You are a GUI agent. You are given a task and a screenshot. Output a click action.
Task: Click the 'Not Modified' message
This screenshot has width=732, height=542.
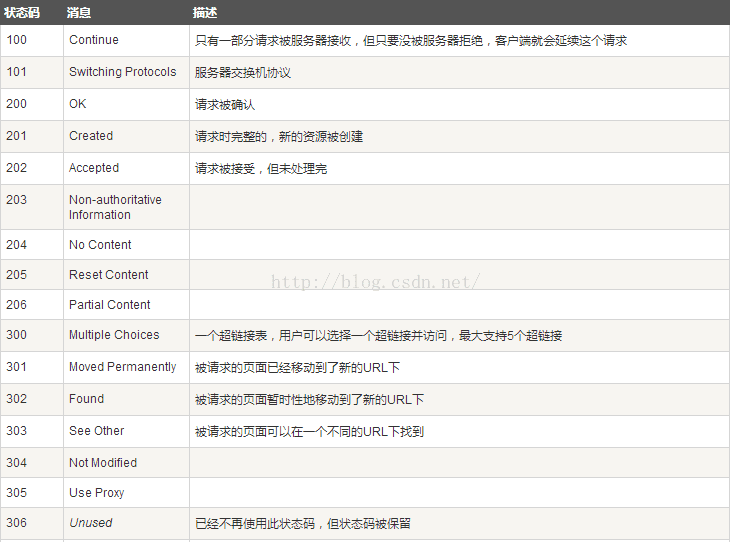pyautogui.click(x=103, y=463)
